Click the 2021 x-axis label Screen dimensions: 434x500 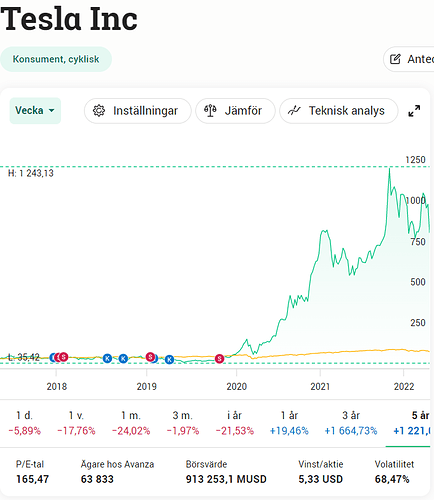point(320,387)
